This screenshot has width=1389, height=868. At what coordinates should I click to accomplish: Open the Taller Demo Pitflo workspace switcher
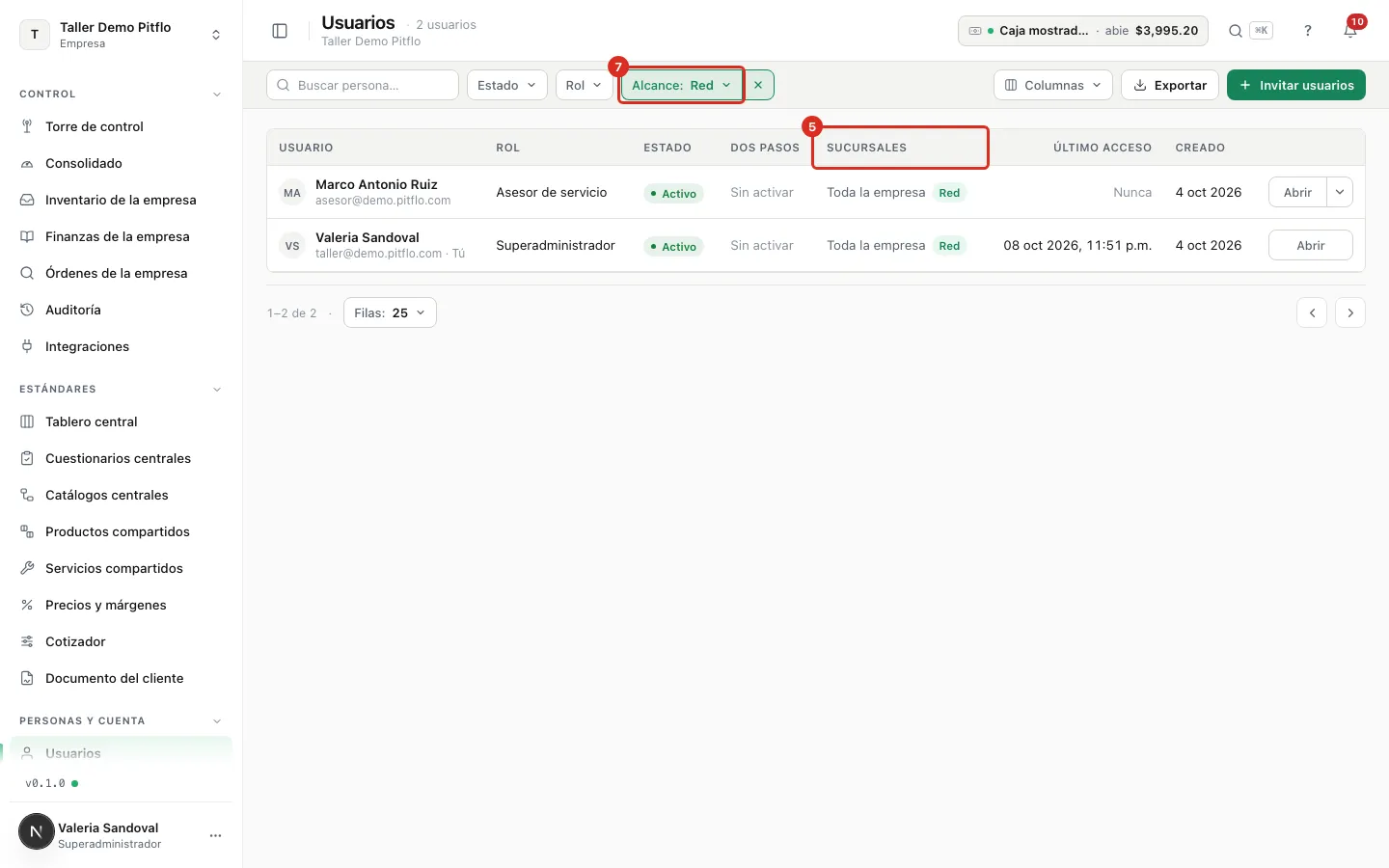point(121,35)
